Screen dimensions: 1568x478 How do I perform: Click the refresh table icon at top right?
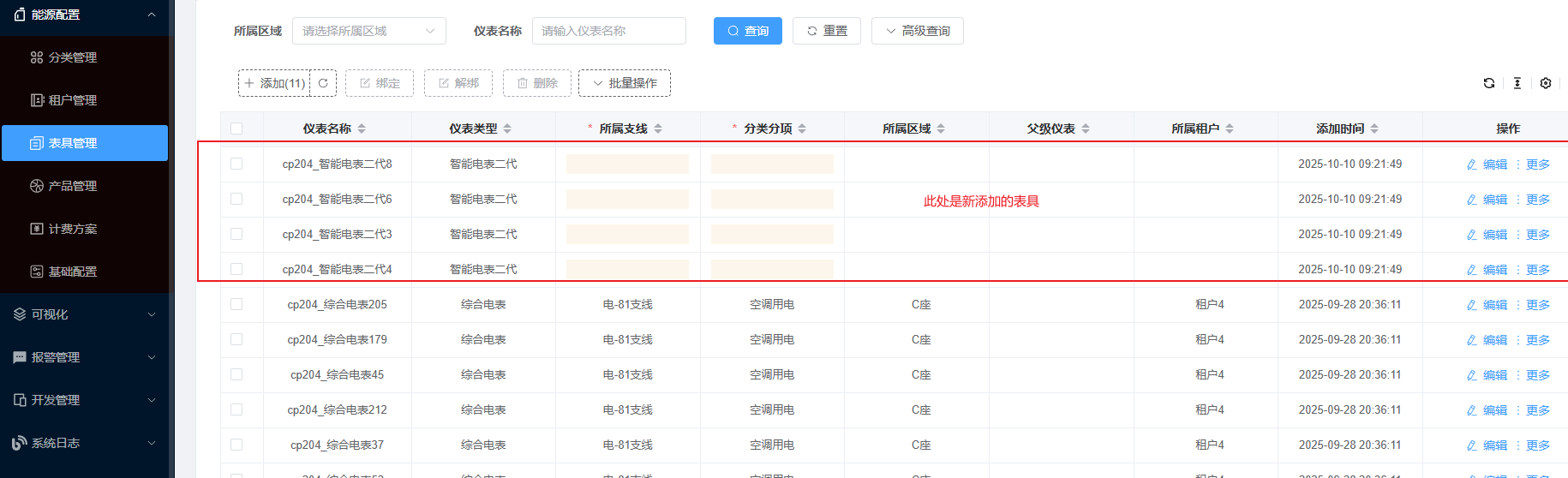click(1489, 83)
